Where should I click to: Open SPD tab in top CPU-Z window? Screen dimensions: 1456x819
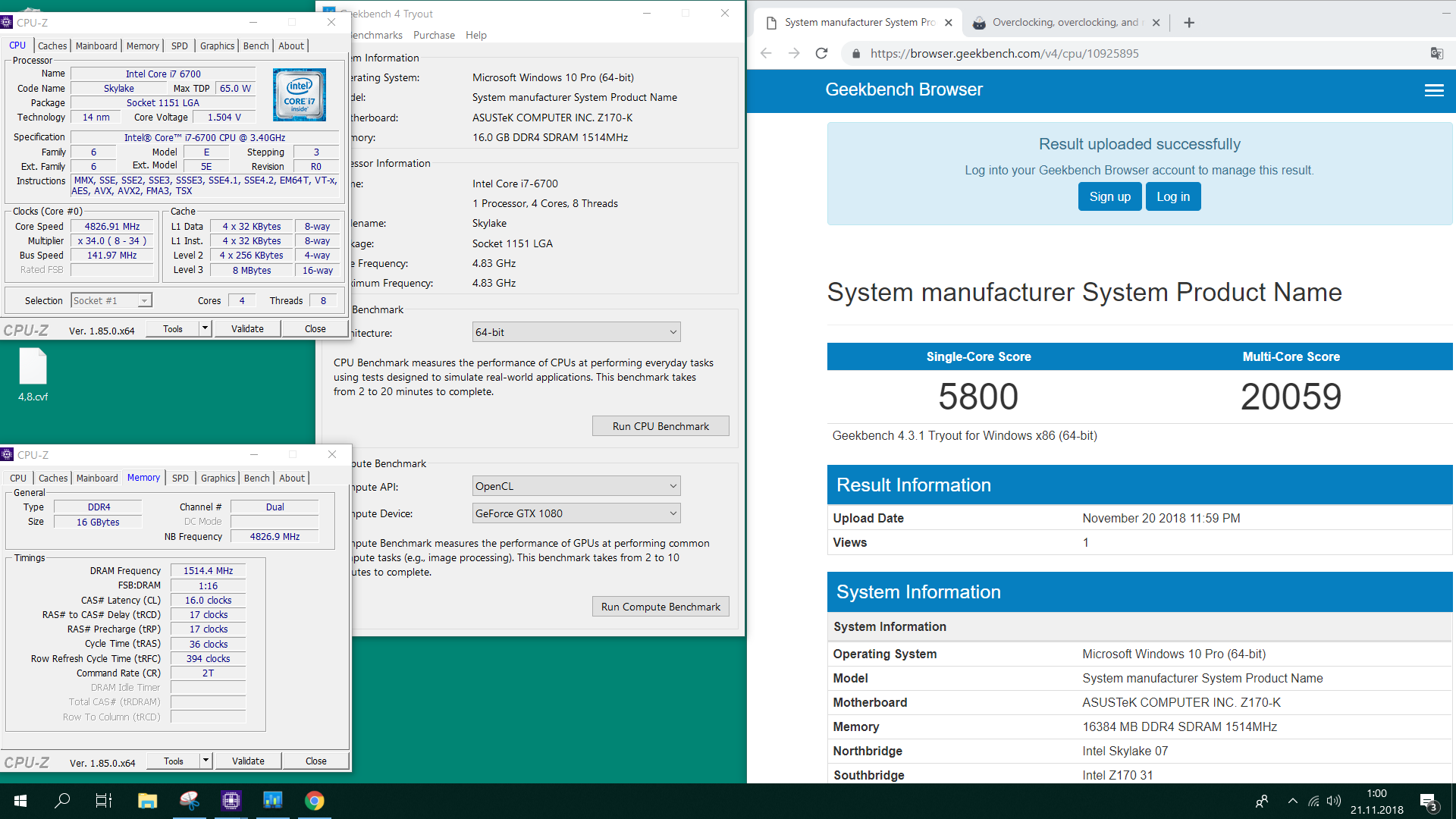[180, 45]
